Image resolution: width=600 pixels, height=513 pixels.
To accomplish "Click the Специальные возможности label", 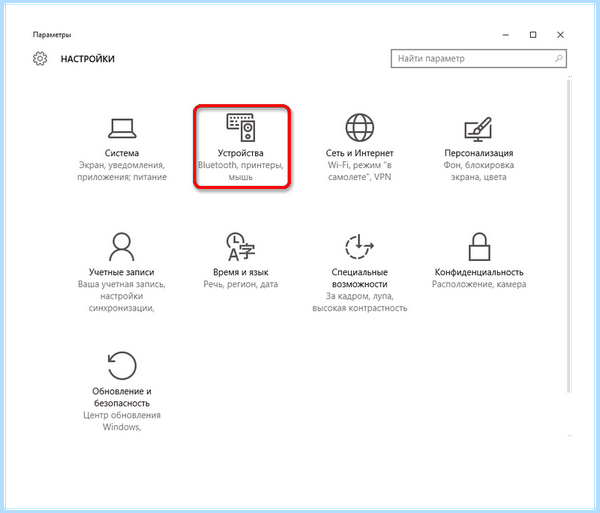I will point(359,278).
